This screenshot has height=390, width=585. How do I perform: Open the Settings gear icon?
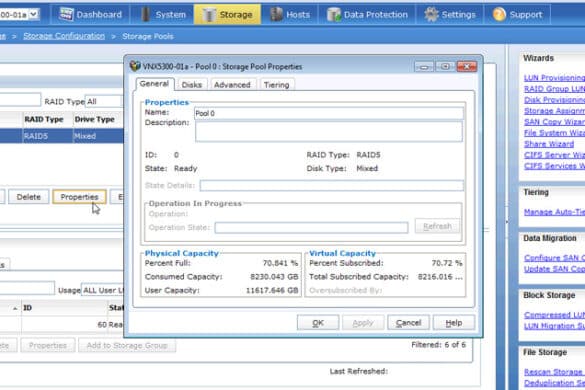point(431,15)
